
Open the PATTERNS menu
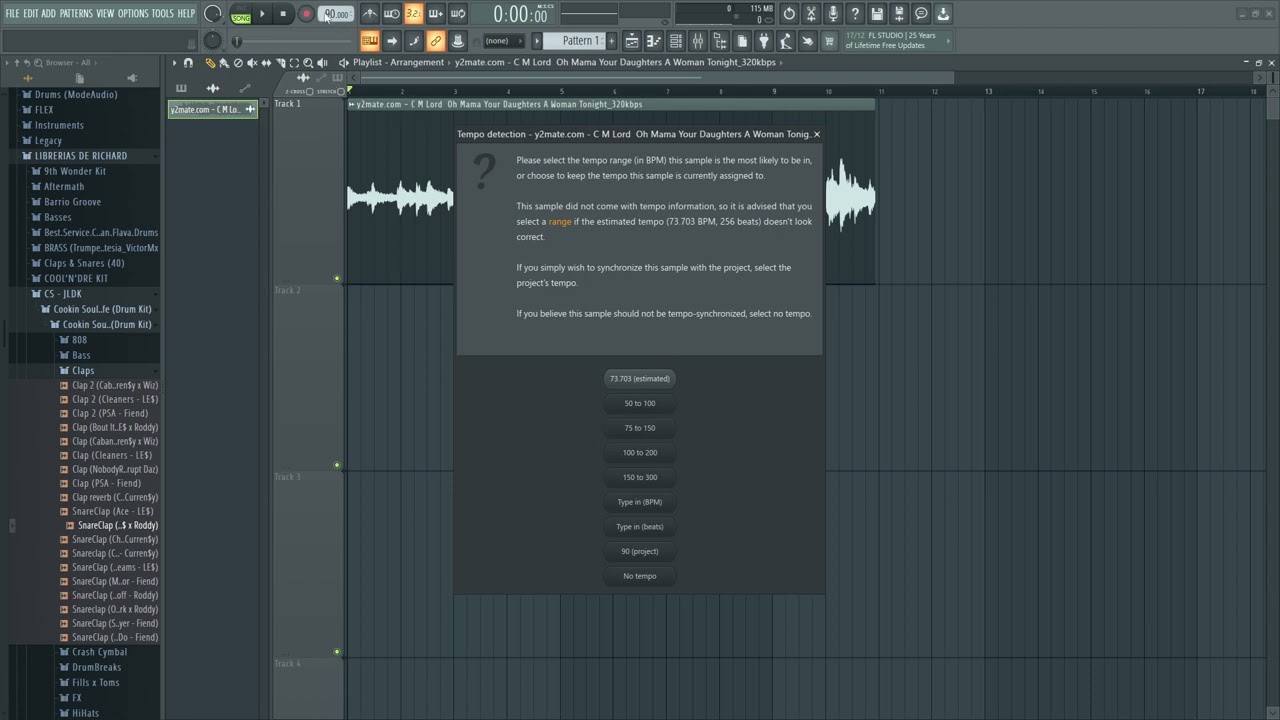[x=76, y=14]
